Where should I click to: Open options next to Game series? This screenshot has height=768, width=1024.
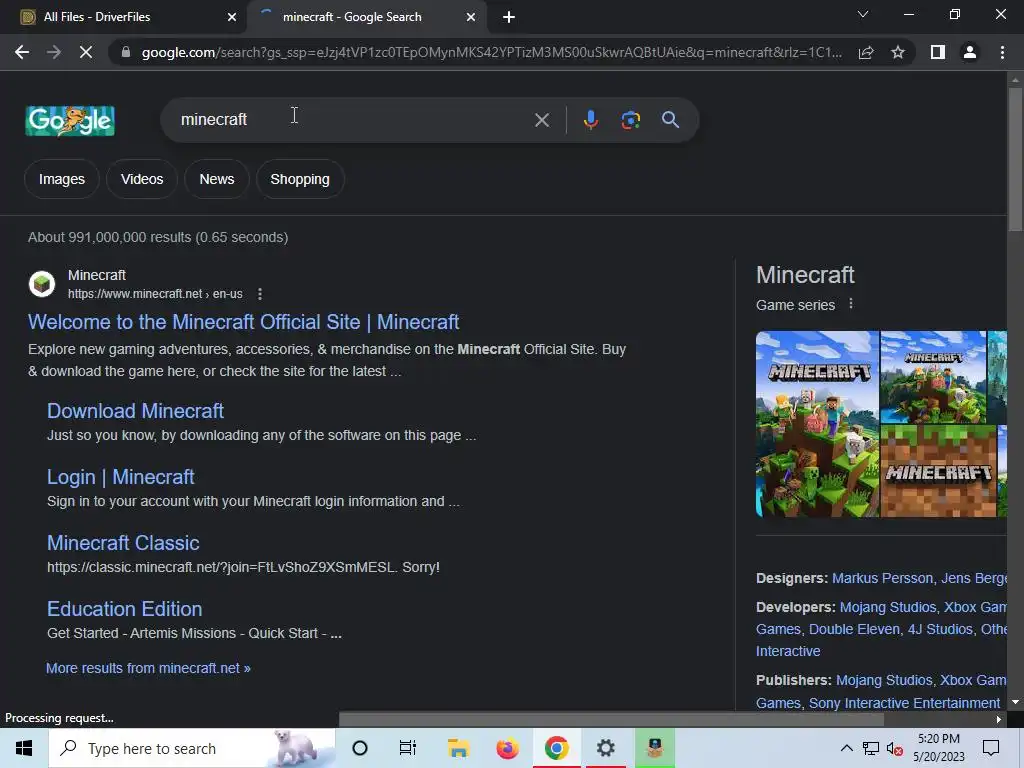tap(850, 304)
